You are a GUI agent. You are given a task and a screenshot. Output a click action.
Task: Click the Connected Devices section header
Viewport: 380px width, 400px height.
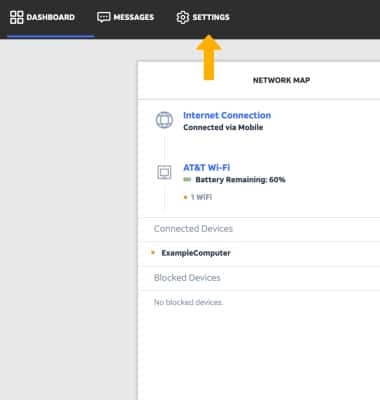pos(193,229)
